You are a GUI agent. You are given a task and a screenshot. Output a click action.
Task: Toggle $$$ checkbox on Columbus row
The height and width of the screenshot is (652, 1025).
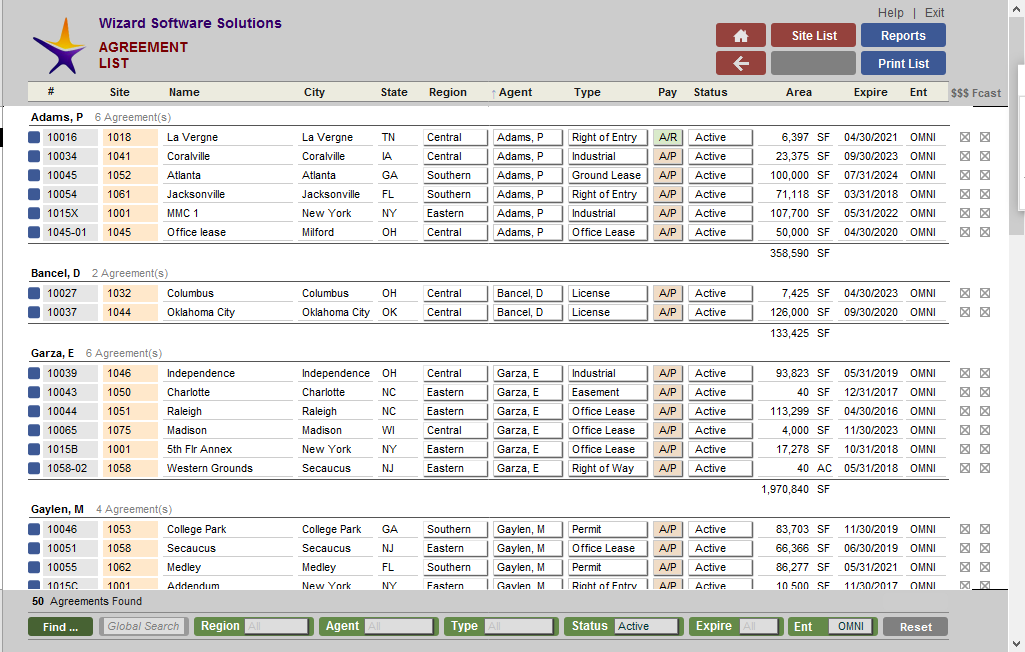point(965,294)
